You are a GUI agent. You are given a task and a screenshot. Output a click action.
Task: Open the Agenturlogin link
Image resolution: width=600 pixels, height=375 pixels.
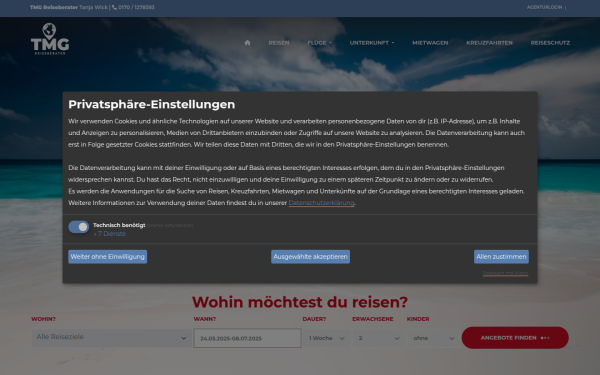pyautogui.click(x=544, y=7)
